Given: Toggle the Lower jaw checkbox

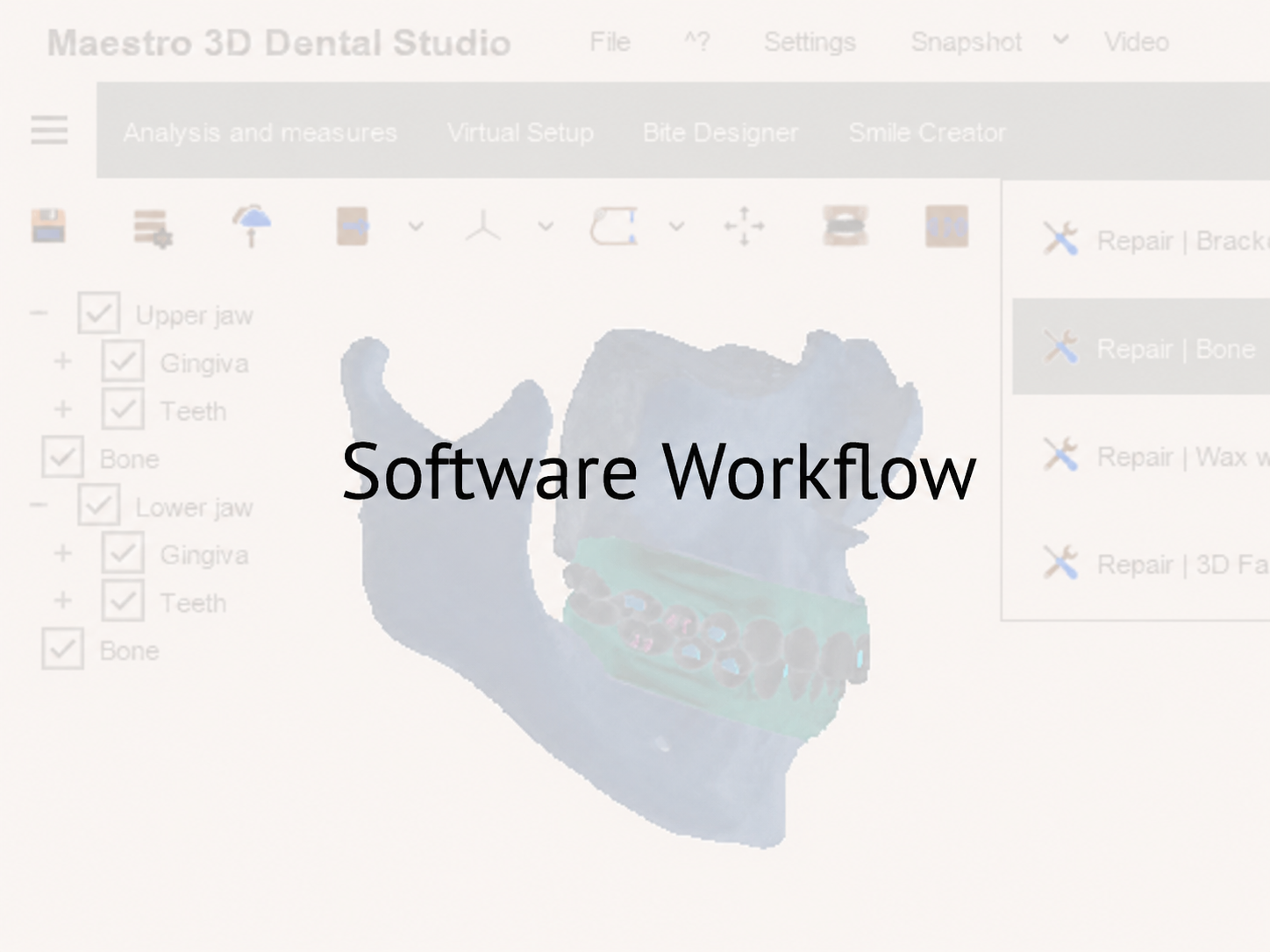Looking at the screenshot, I should 98,505.
